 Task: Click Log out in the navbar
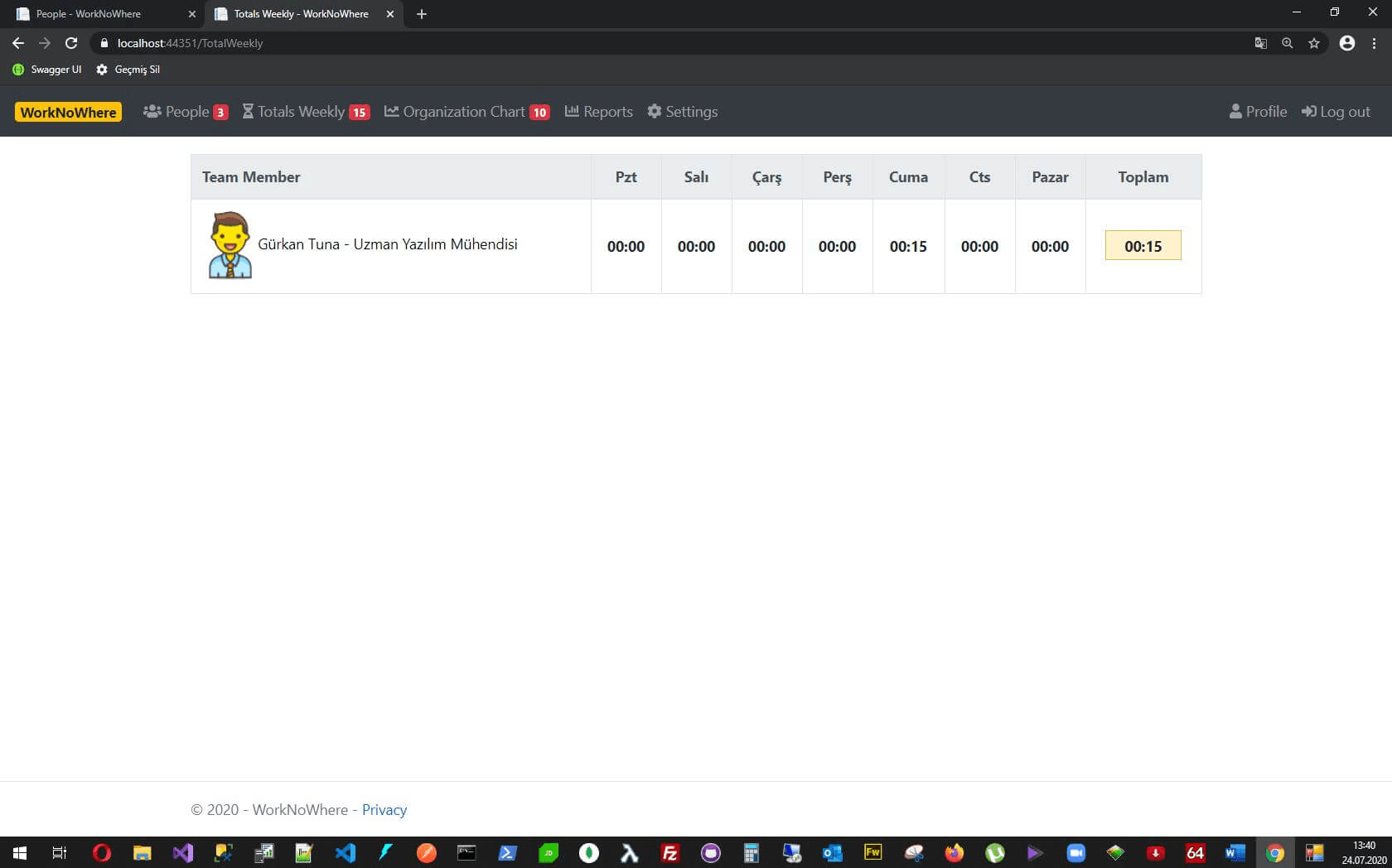click(x=1336, y=112)
